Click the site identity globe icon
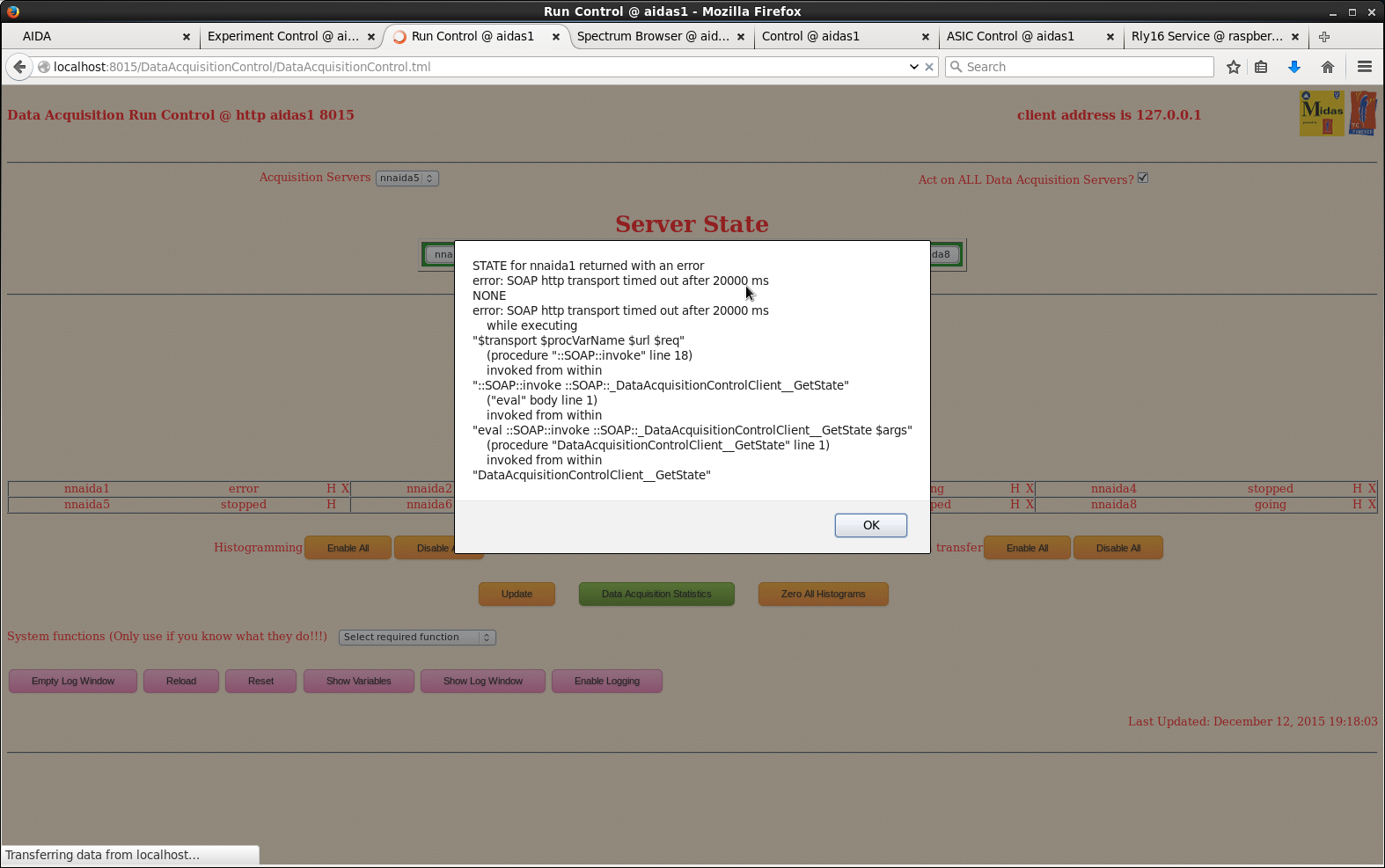 click(x=44, y=67)
